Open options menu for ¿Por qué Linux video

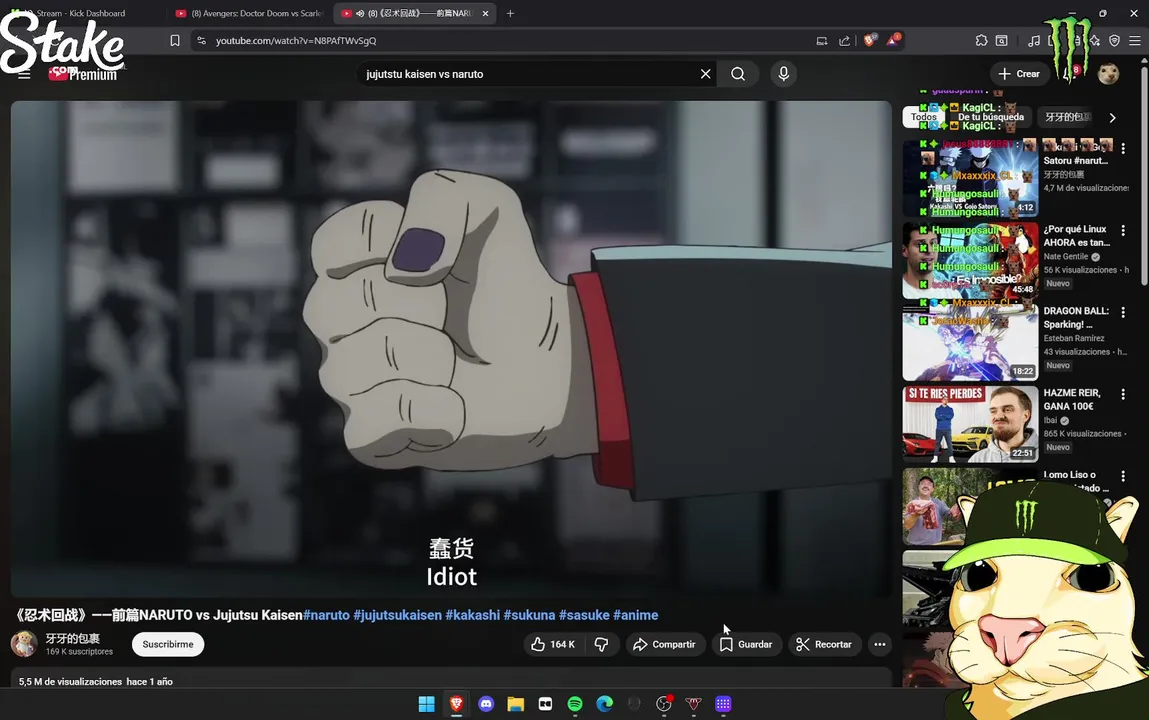point(1123,230)
